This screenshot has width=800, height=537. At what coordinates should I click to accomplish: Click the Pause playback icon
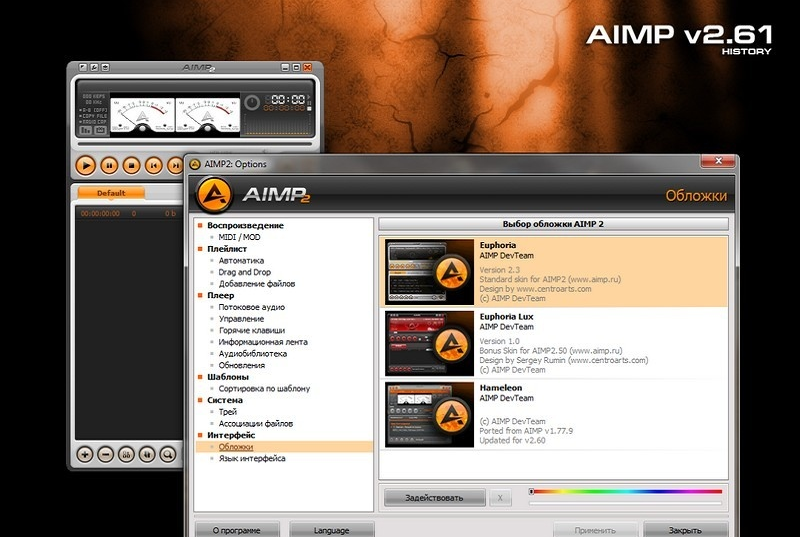[x=108, y=165]
